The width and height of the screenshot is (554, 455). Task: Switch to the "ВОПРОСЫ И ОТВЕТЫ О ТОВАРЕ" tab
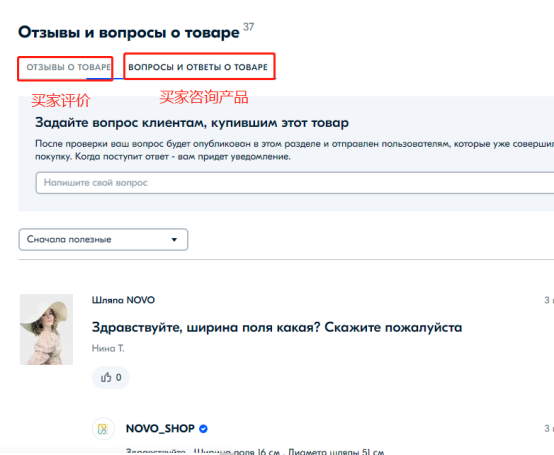198,67
